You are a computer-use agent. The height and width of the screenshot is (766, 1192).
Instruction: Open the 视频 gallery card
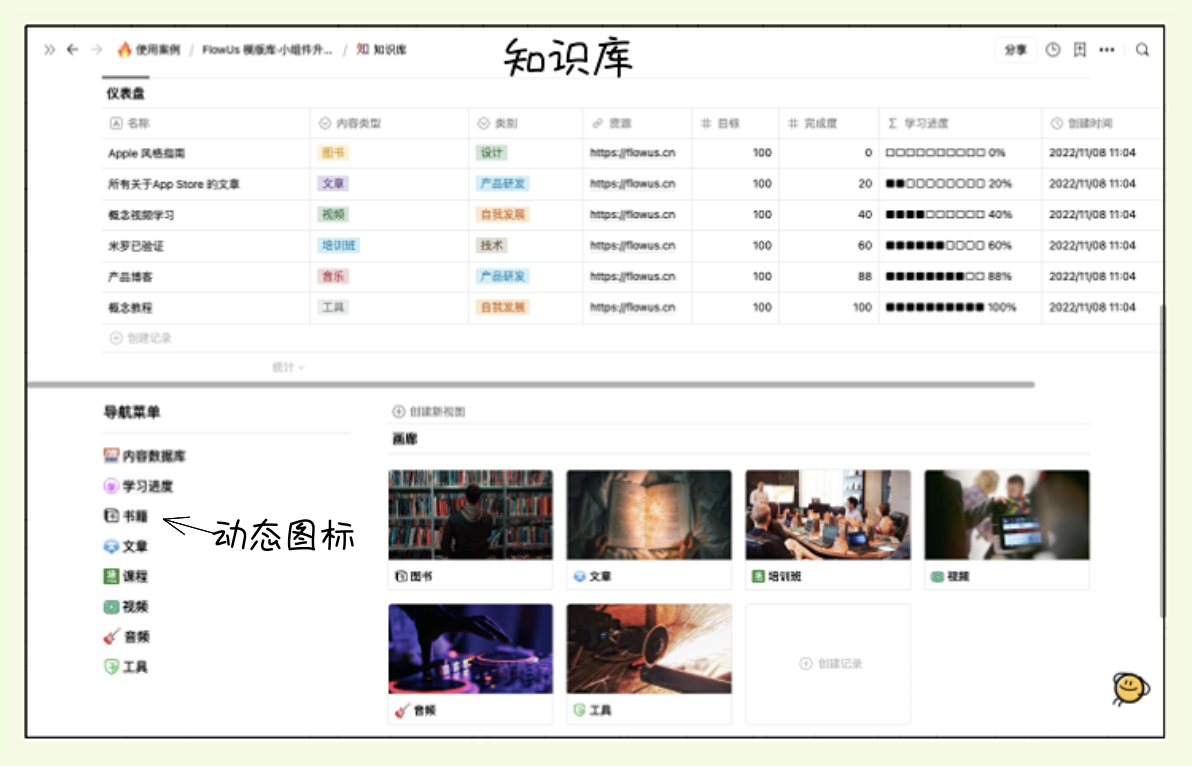[x=1007, y=529]
